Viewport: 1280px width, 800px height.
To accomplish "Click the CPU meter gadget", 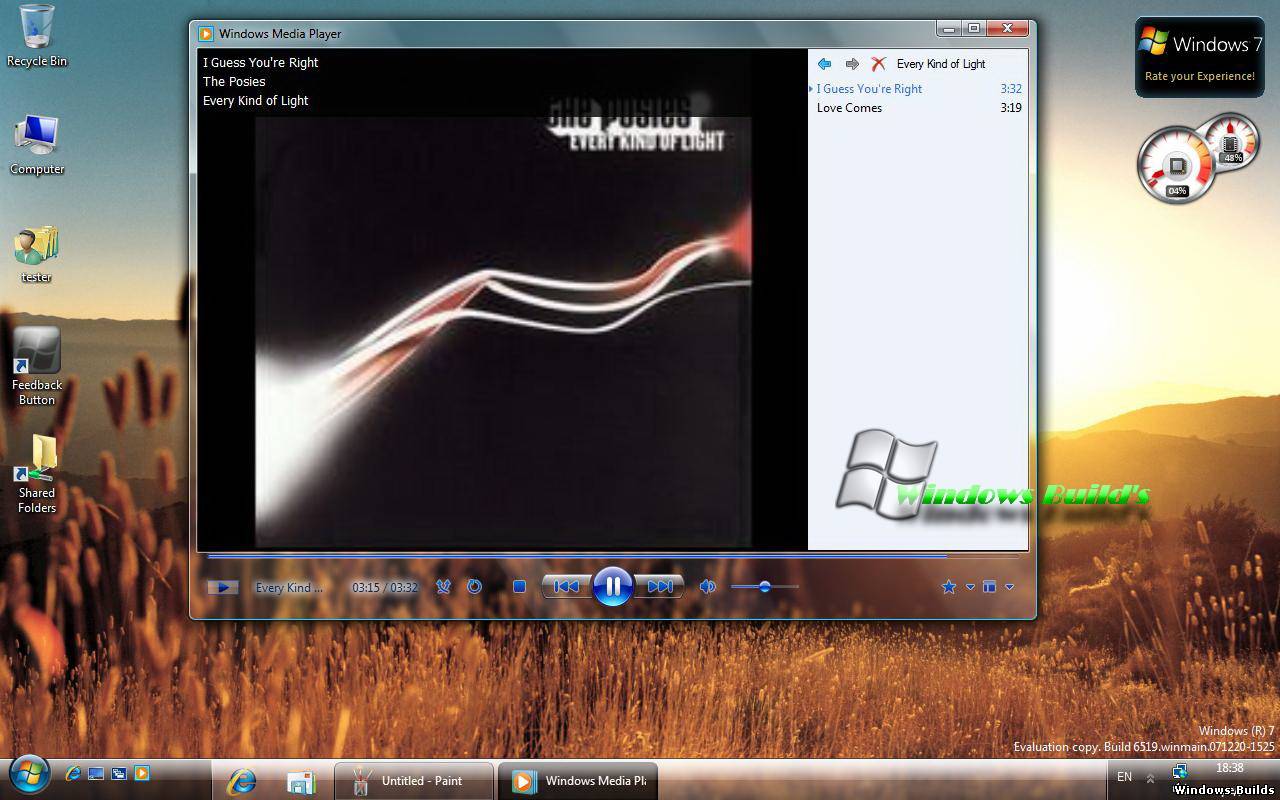I will click(1178, 165).
